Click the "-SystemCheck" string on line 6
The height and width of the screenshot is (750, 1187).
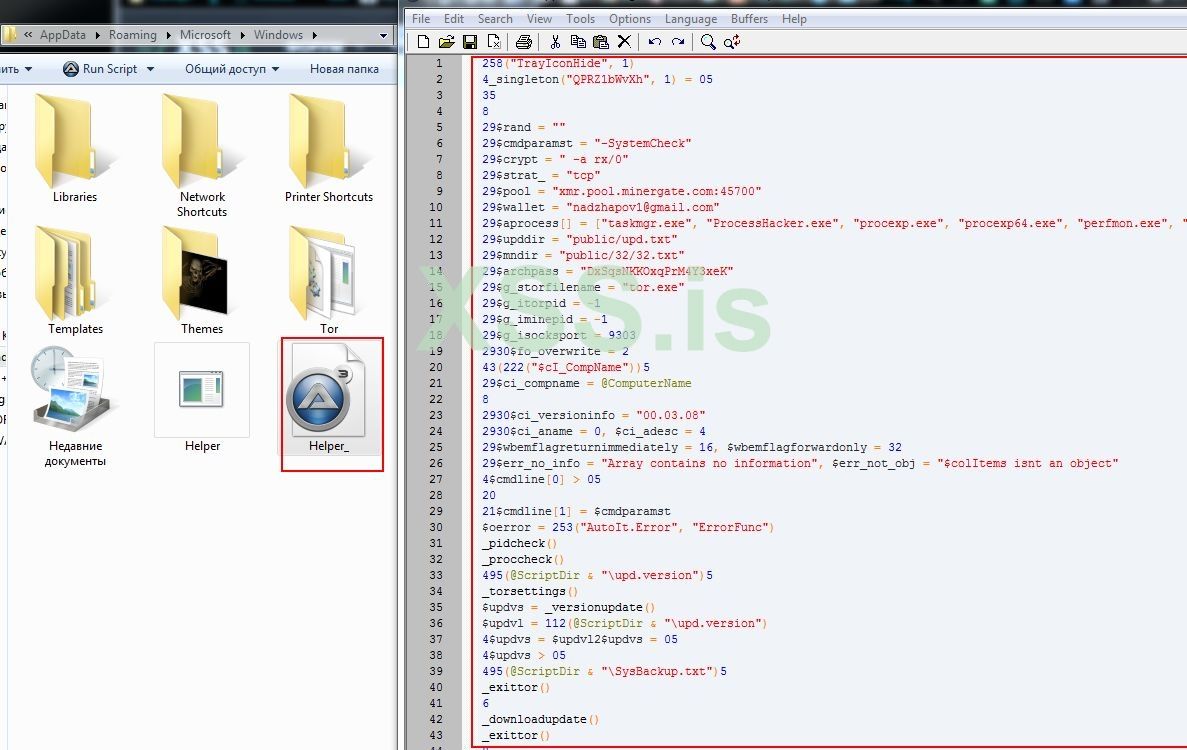pos(643,144)
